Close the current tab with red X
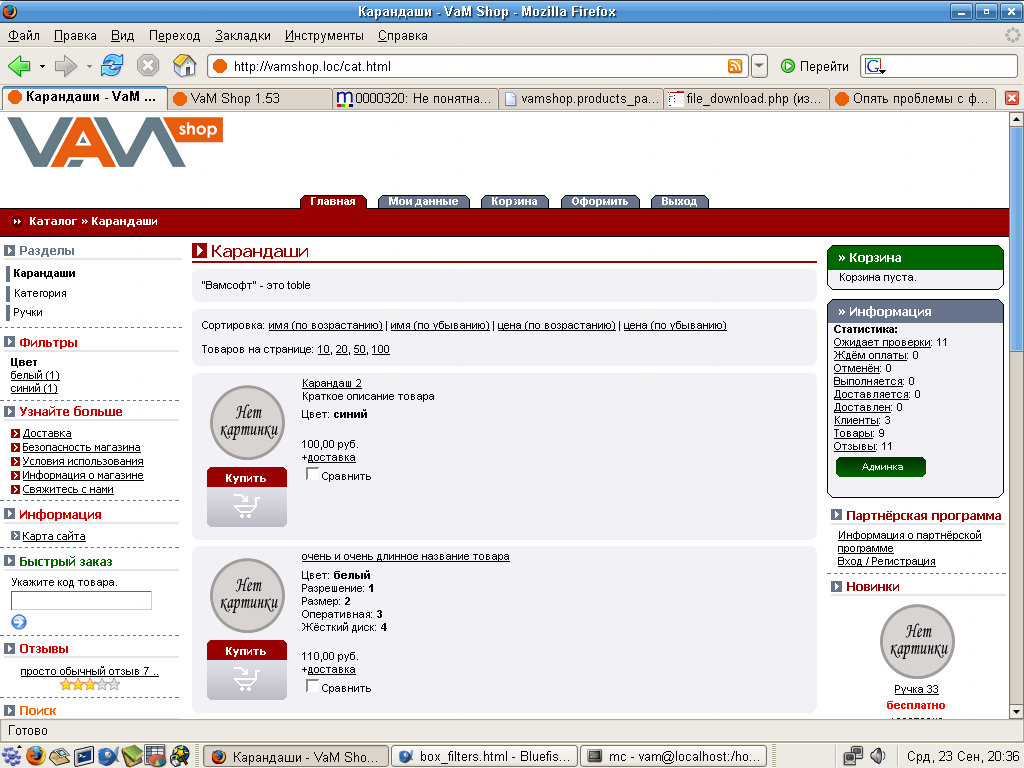1024x768 pixels. (x=1011, y=98)
